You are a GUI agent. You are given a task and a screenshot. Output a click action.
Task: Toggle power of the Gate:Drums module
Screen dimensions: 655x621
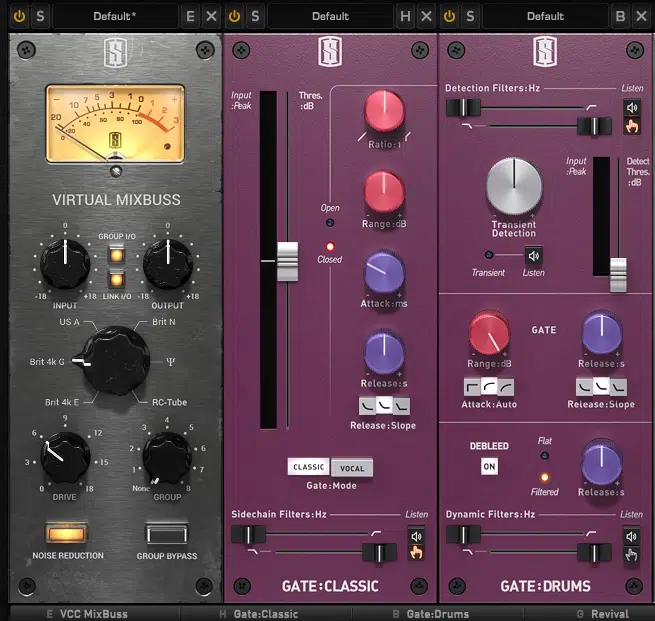click(449, 16)
